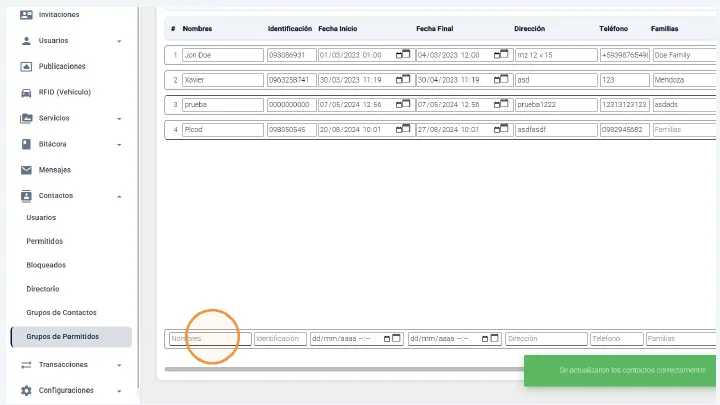Click address field asdfasdf

tap(556, 129)
